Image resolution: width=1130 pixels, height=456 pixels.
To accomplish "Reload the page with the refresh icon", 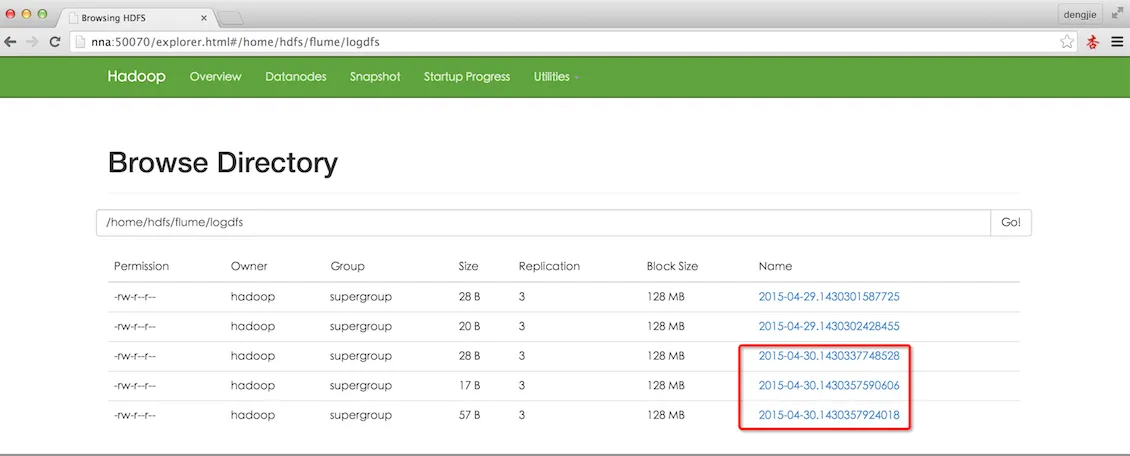I will (x=54, y=42).
